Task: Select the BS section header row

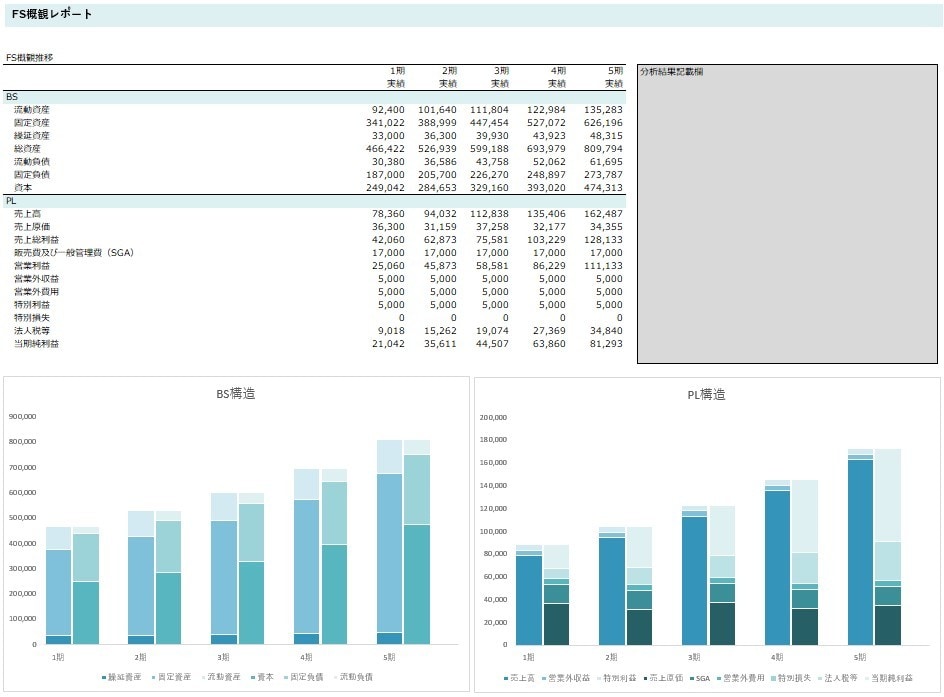Action: pos(314,97)
